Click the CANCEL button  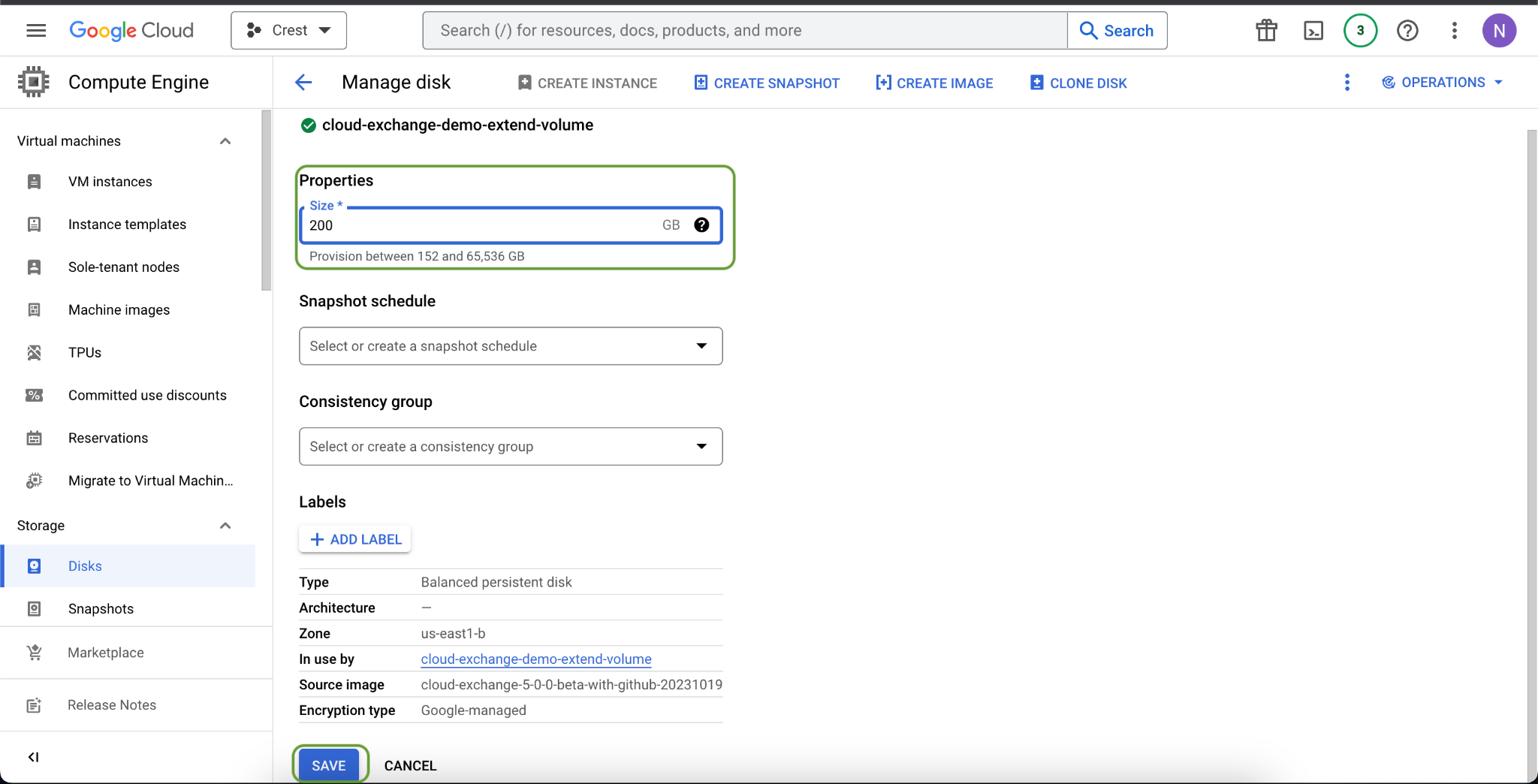[x=410, y=766]
